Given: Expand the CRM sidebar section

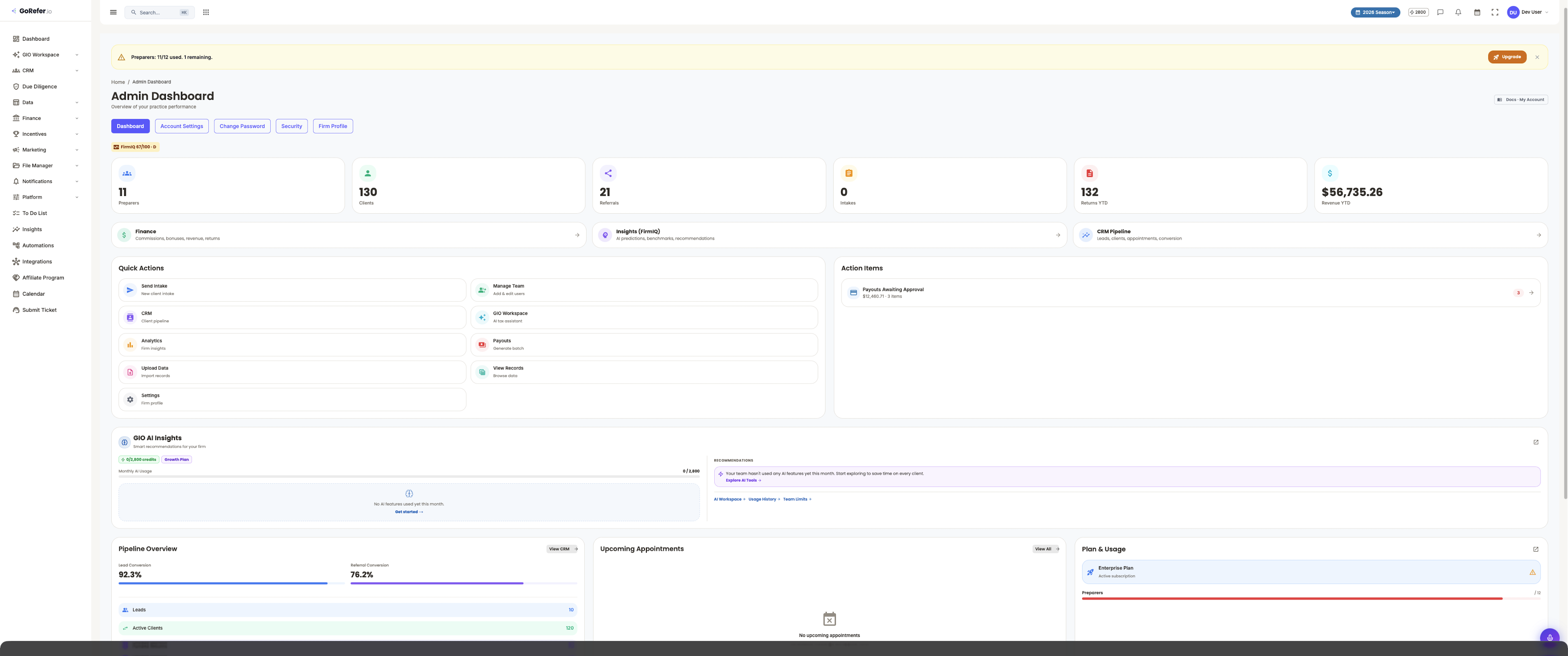Looking at the screenshot, I should [x=46, y=71].
